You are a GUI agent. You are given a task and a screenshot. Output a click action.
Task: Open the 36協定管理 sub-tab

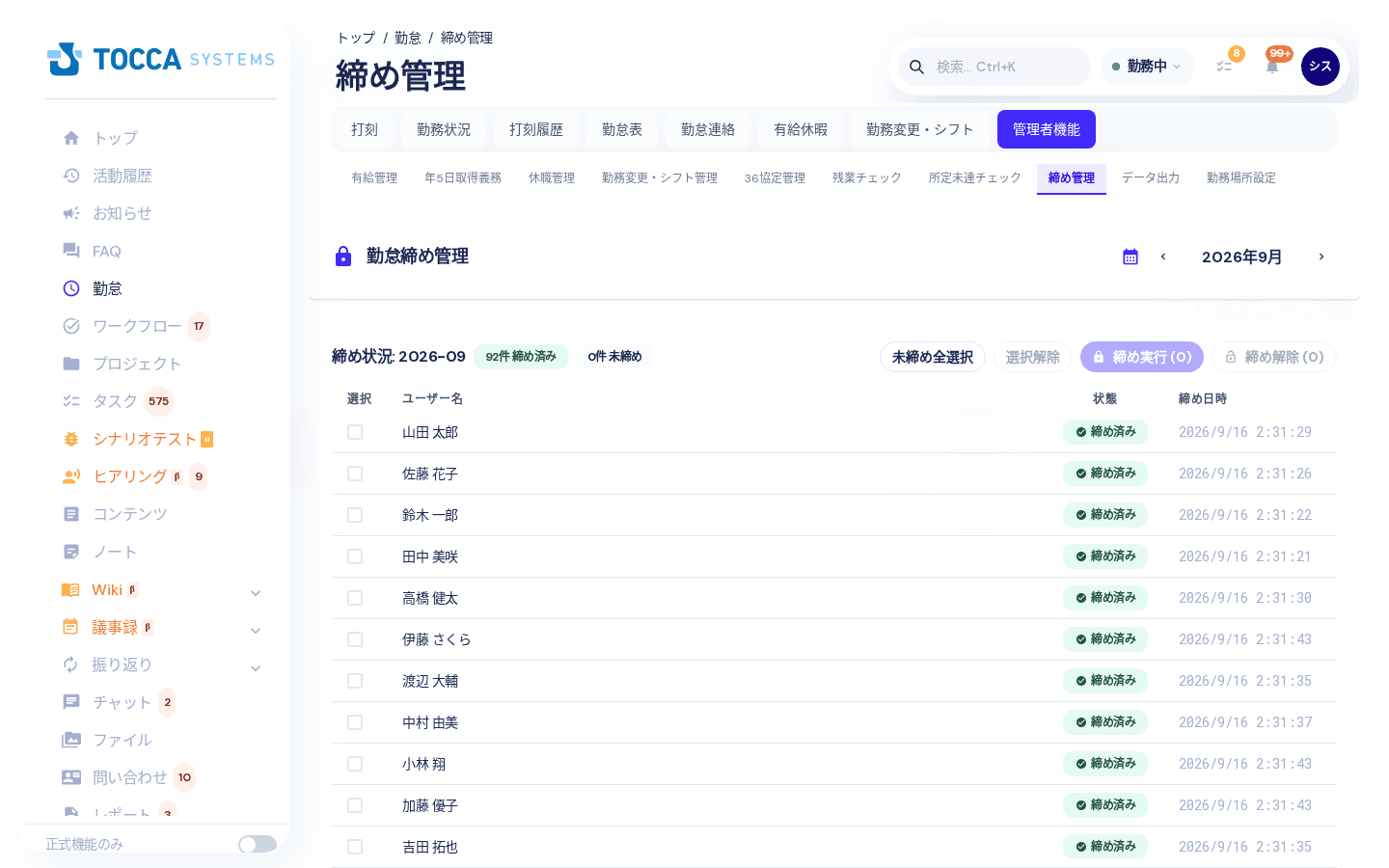775,178
